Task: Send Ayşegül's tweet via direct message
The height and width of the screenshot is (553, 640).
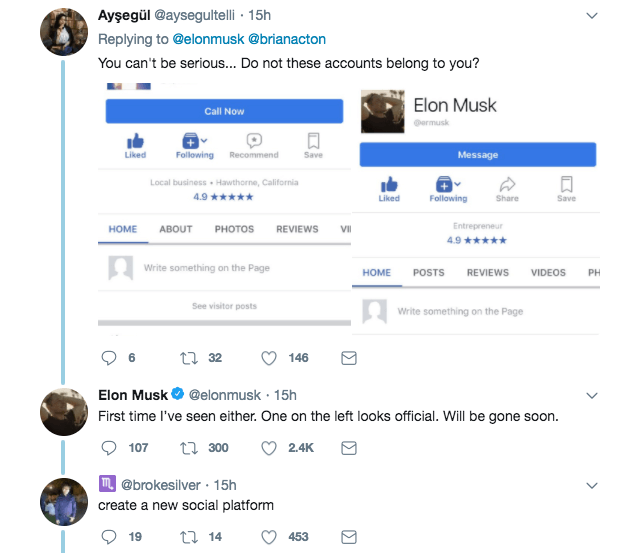Action: click(349, 358)
